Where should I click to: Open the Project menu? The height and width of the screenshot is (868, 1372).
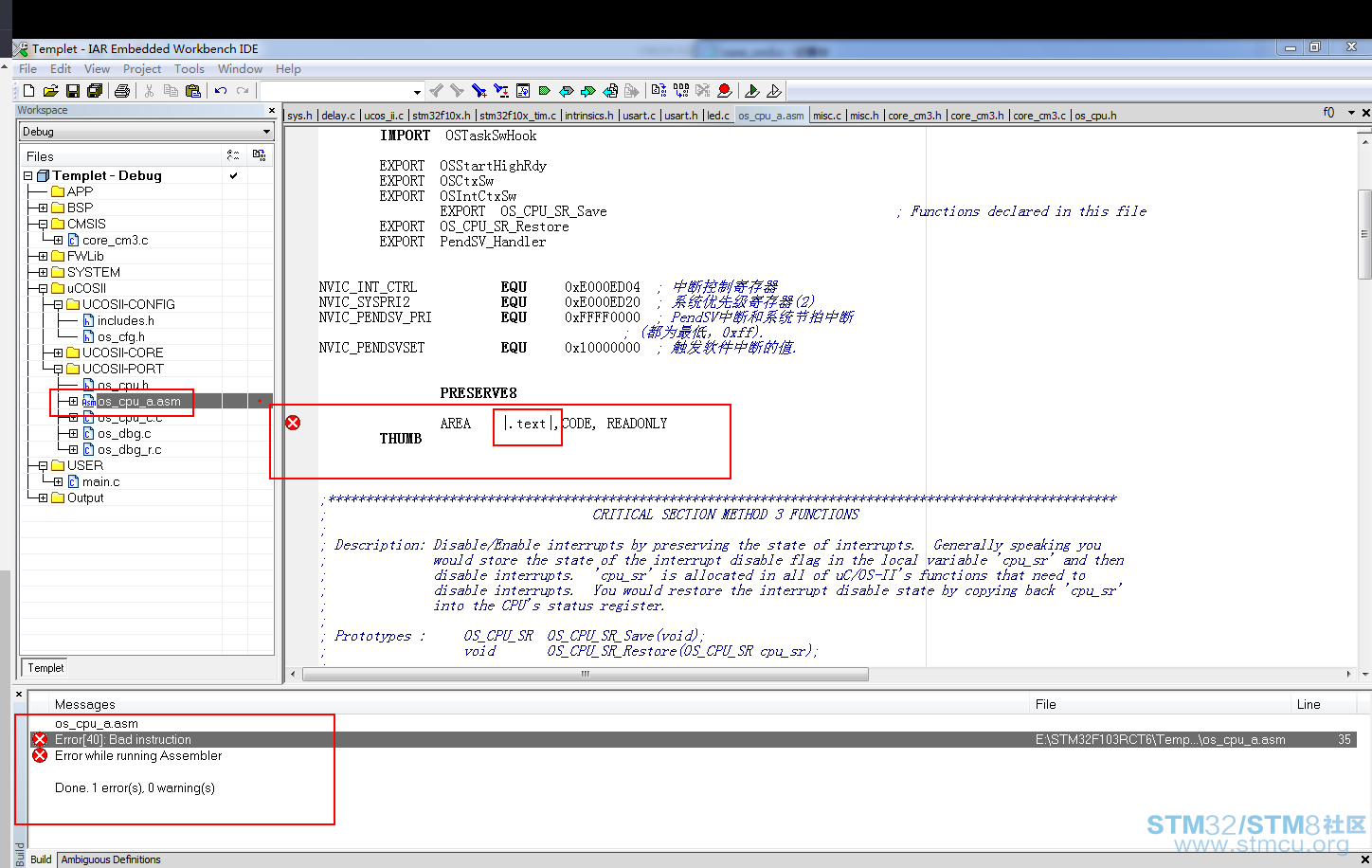pyautogui.click(x=142, y=69)
